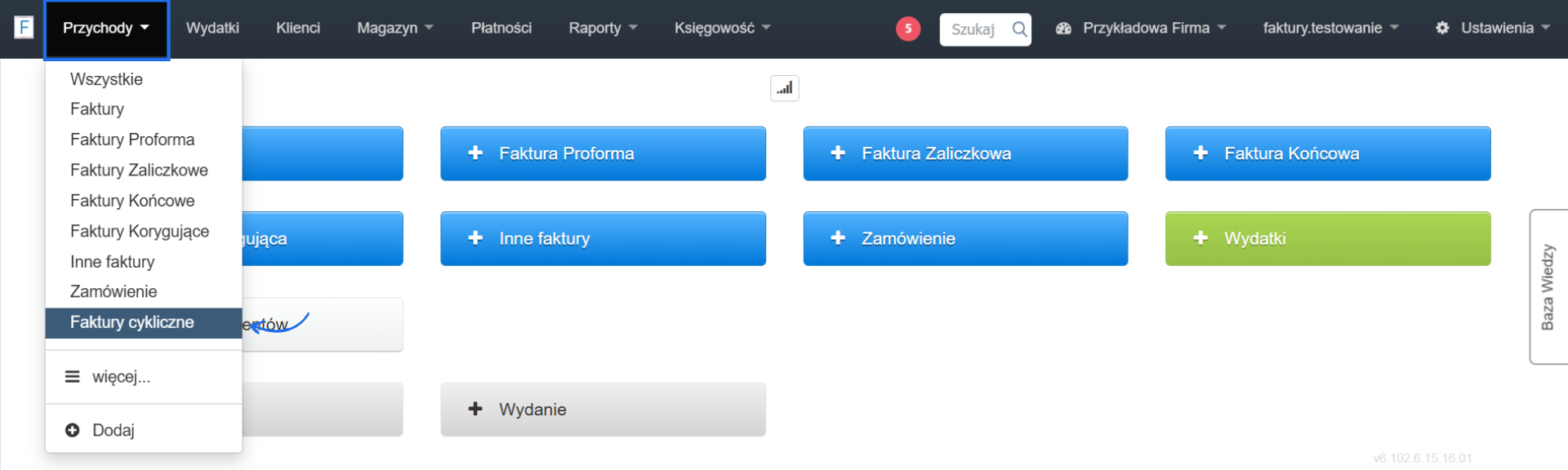Click the plus icon on Zamówienie button
Image resolution: width=1568 pixels, height=470 pixels.
838,237
